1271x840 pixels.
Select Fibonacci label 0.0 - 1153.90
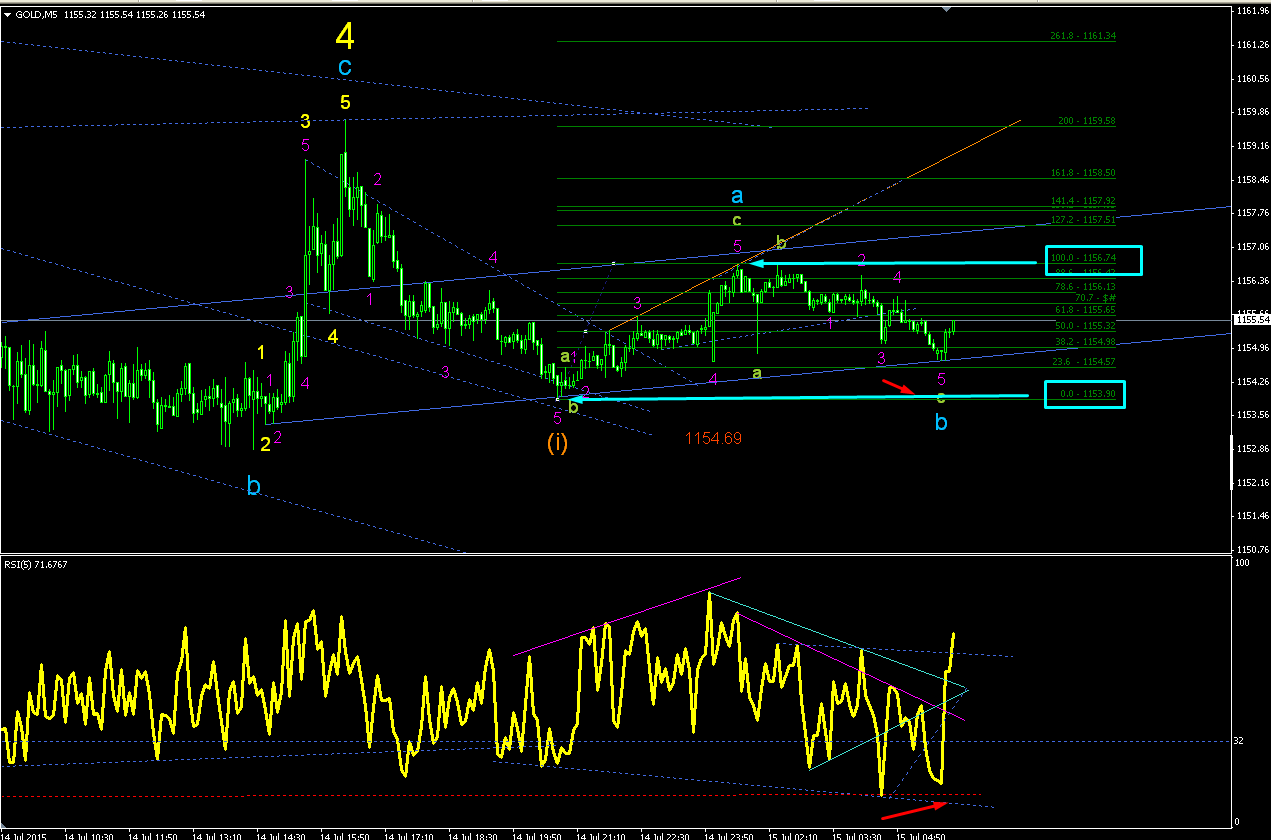point(1087,395)
